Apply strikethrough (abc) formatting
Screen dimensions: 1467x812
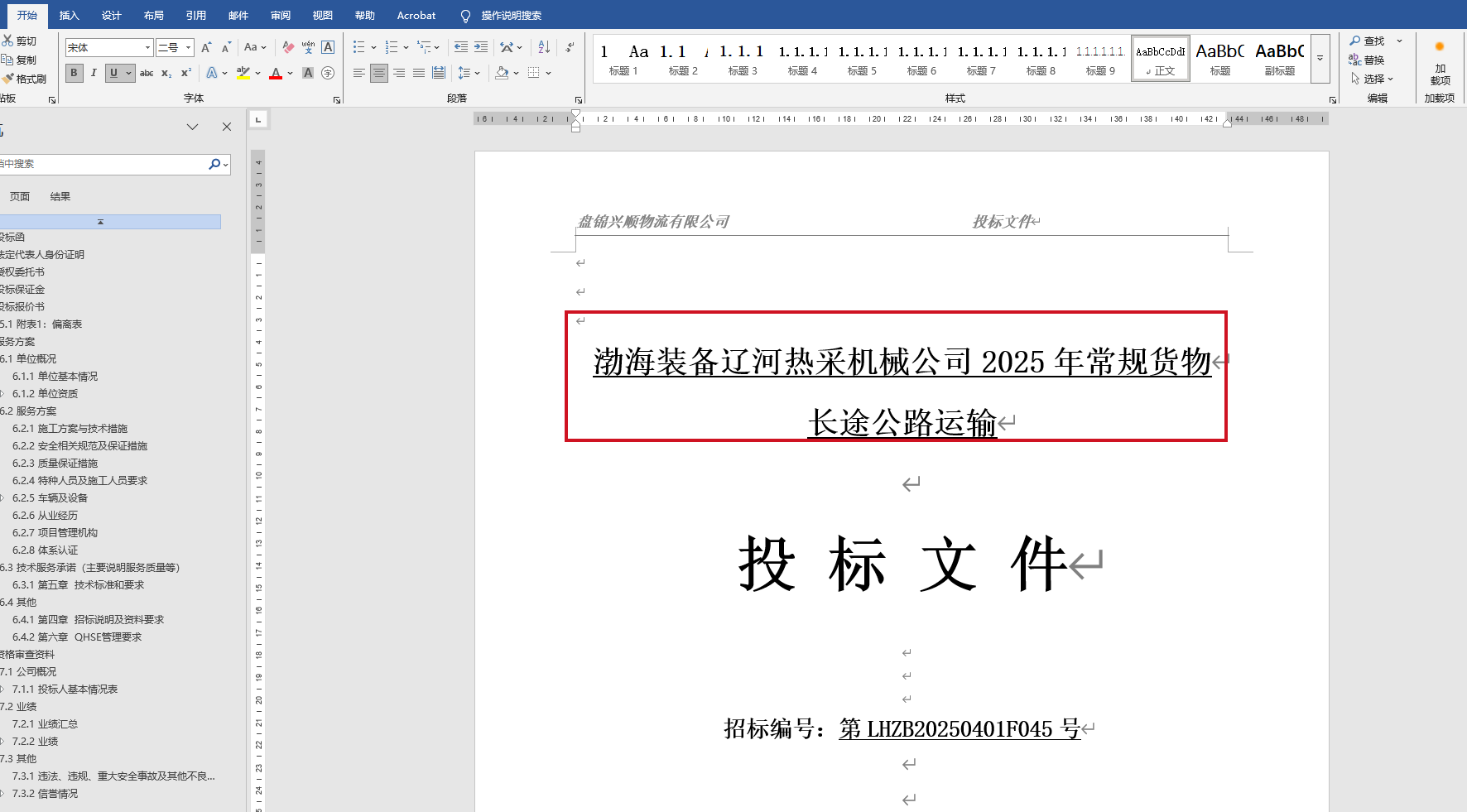click(x=147, y=73)
